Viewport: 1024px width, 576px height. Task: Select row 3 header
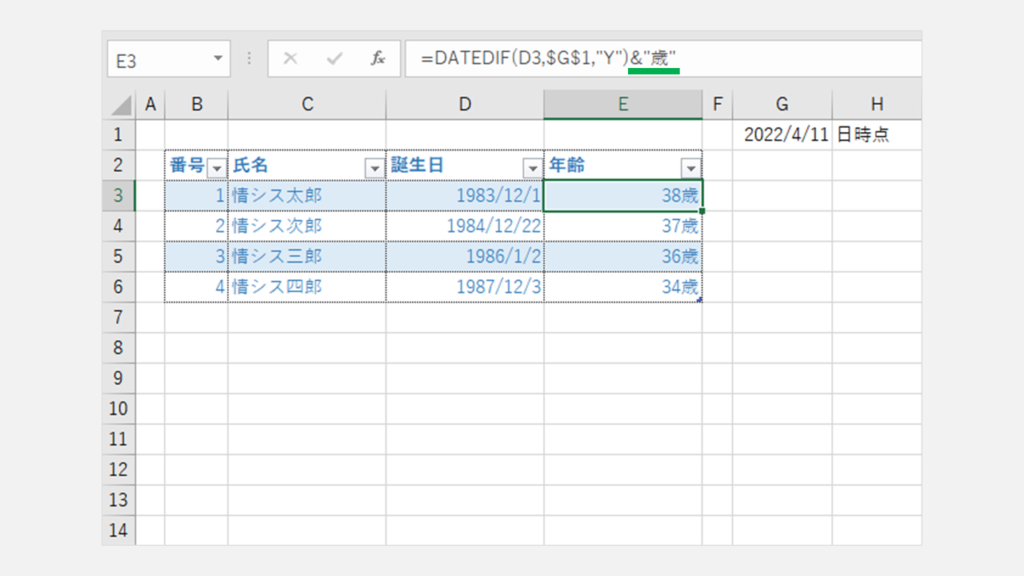(119, 196)
